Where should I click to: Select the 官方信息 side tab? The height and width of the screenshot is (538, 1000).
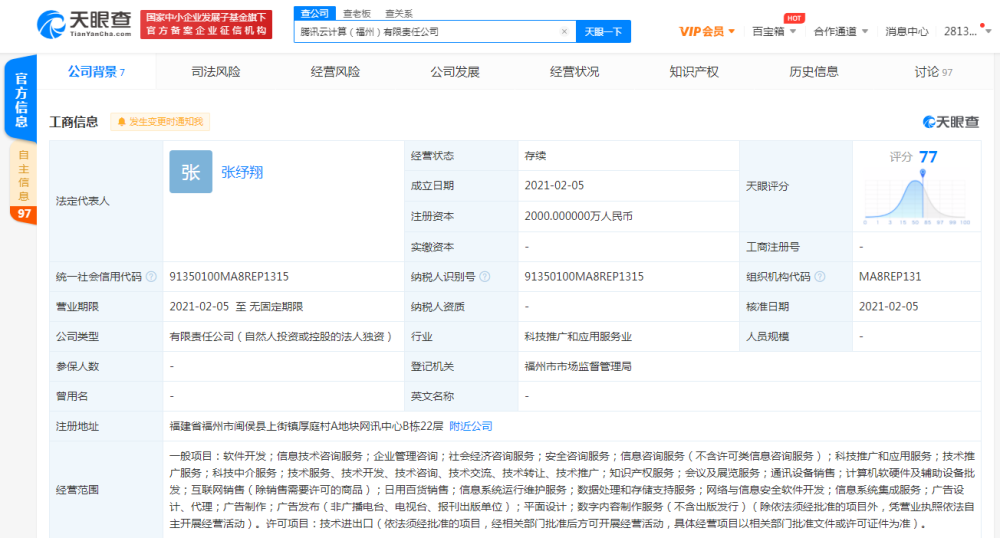(21, 99)
